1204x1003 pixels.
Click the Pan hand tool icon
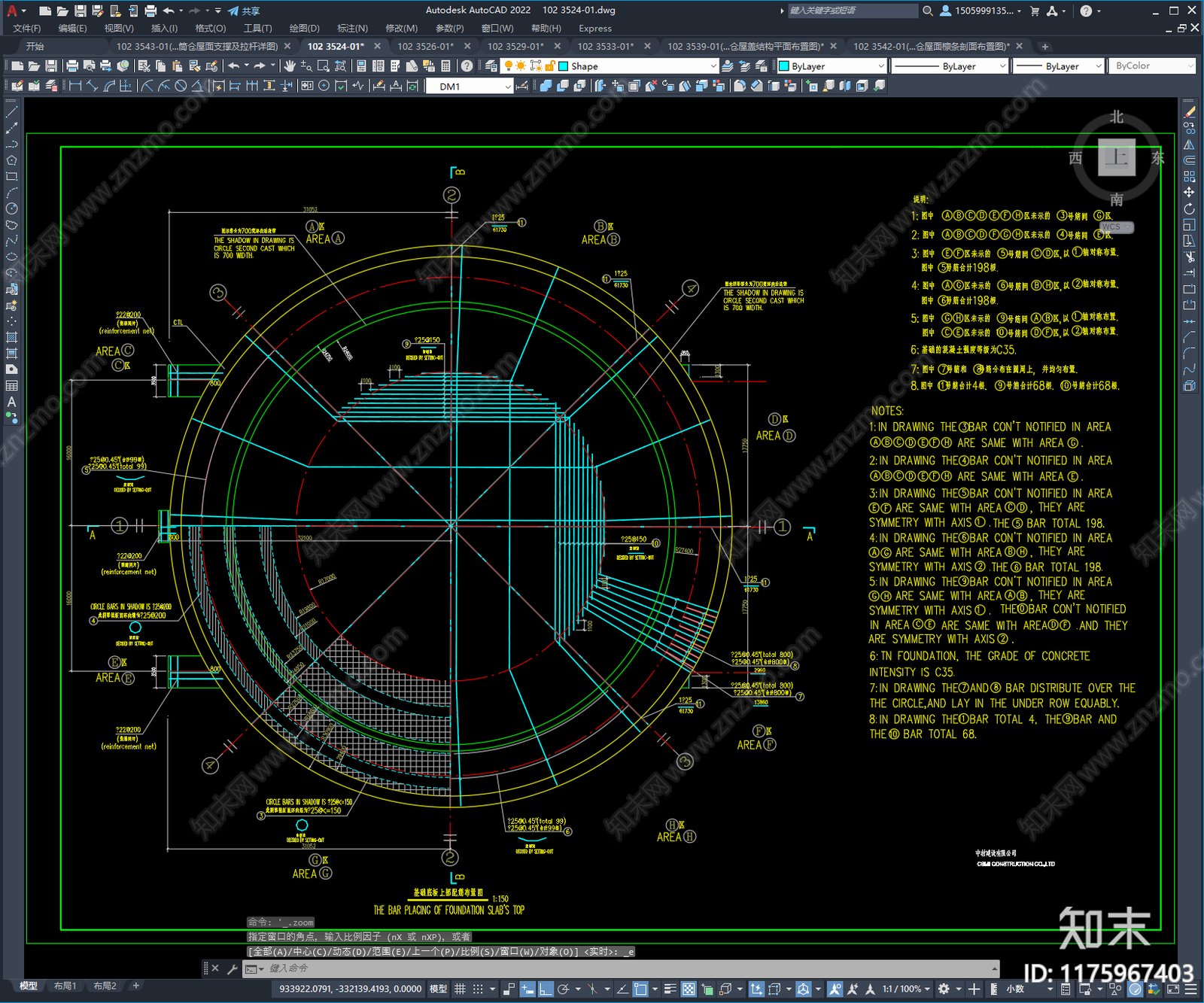290,66
